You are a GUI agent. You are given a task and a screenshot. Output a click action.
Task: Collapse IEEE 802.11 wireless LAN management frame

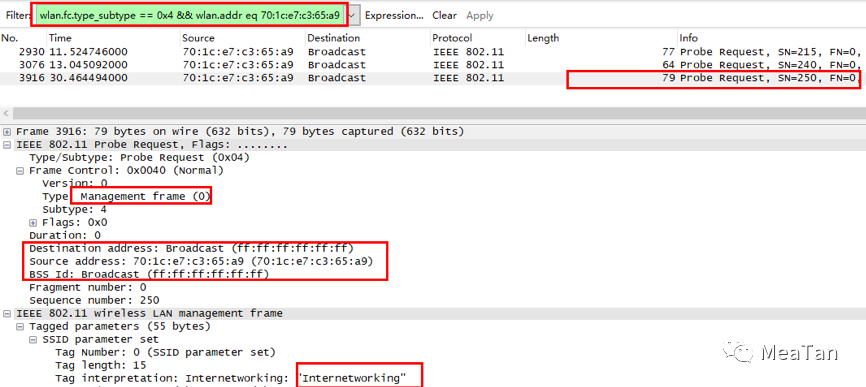[x=7, y=314]
